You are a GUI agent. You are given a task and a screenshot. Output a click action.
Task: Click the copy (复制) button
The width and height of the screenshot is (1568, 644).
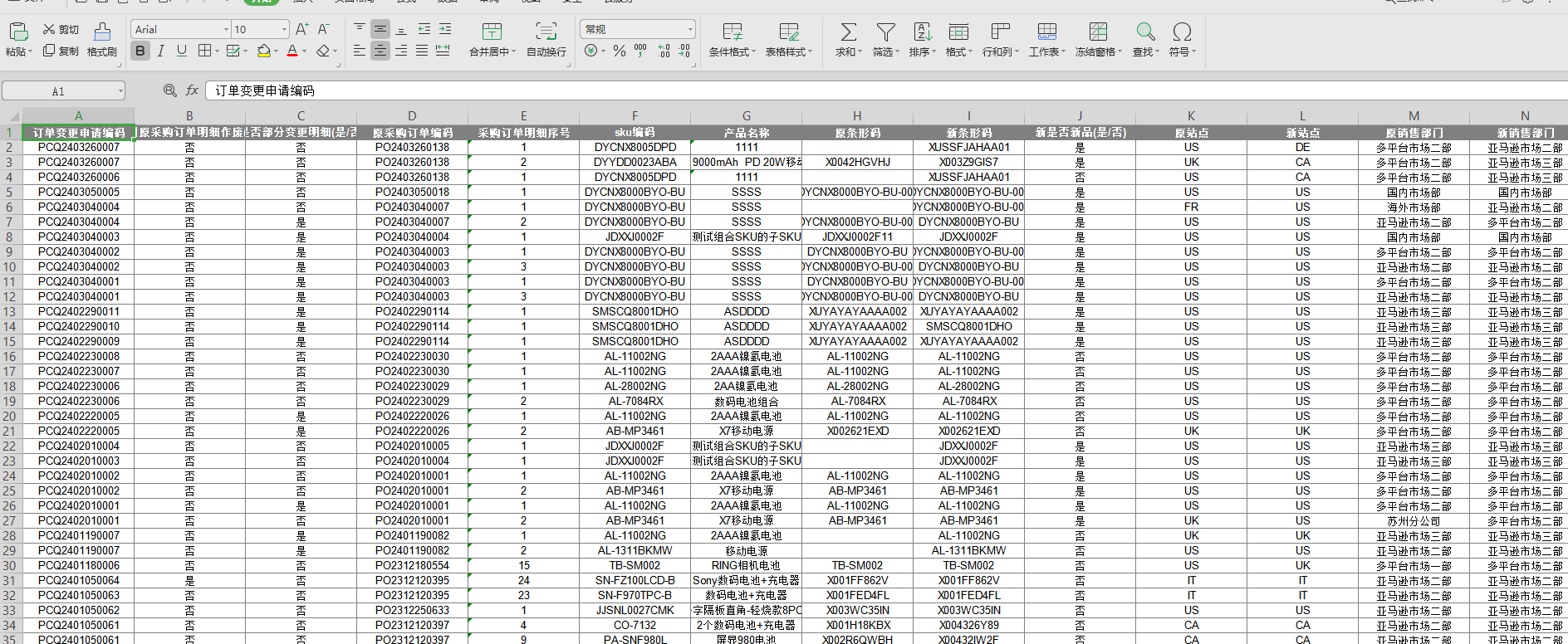click(x=61, y=51)
